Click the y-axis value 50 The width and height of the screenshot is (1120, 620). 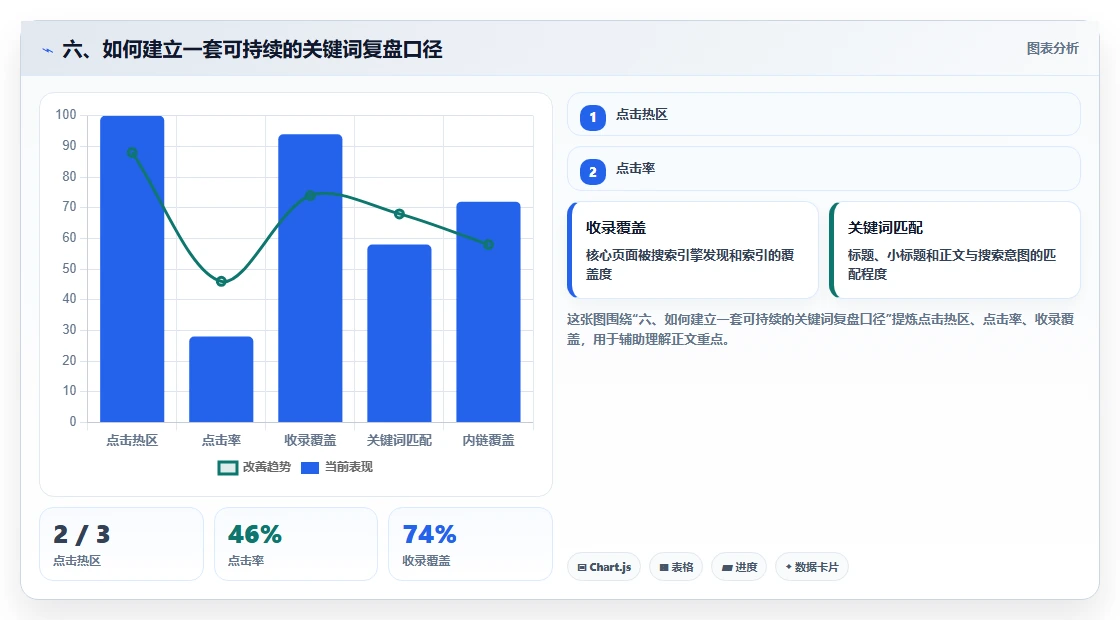(69, 269)
